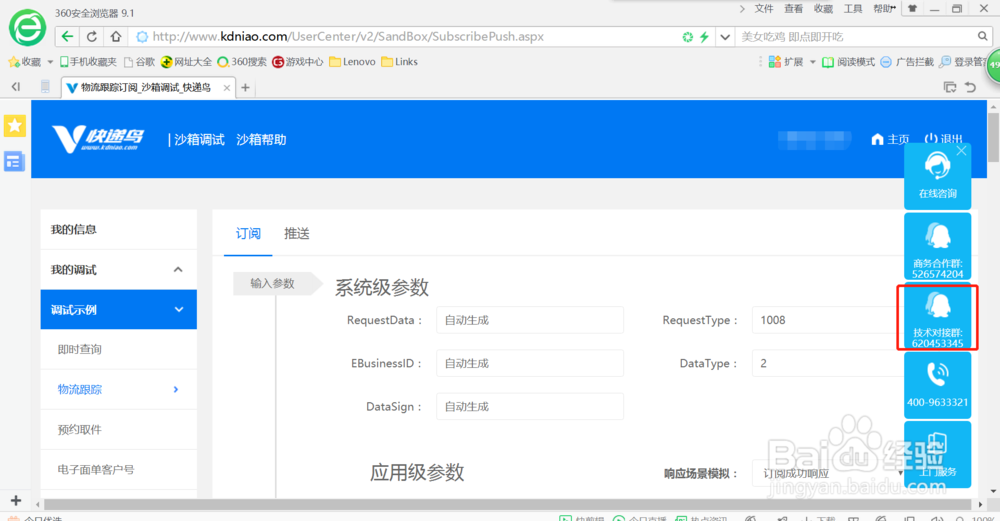Open 游戏中心 bookmark

pos(298,62)
